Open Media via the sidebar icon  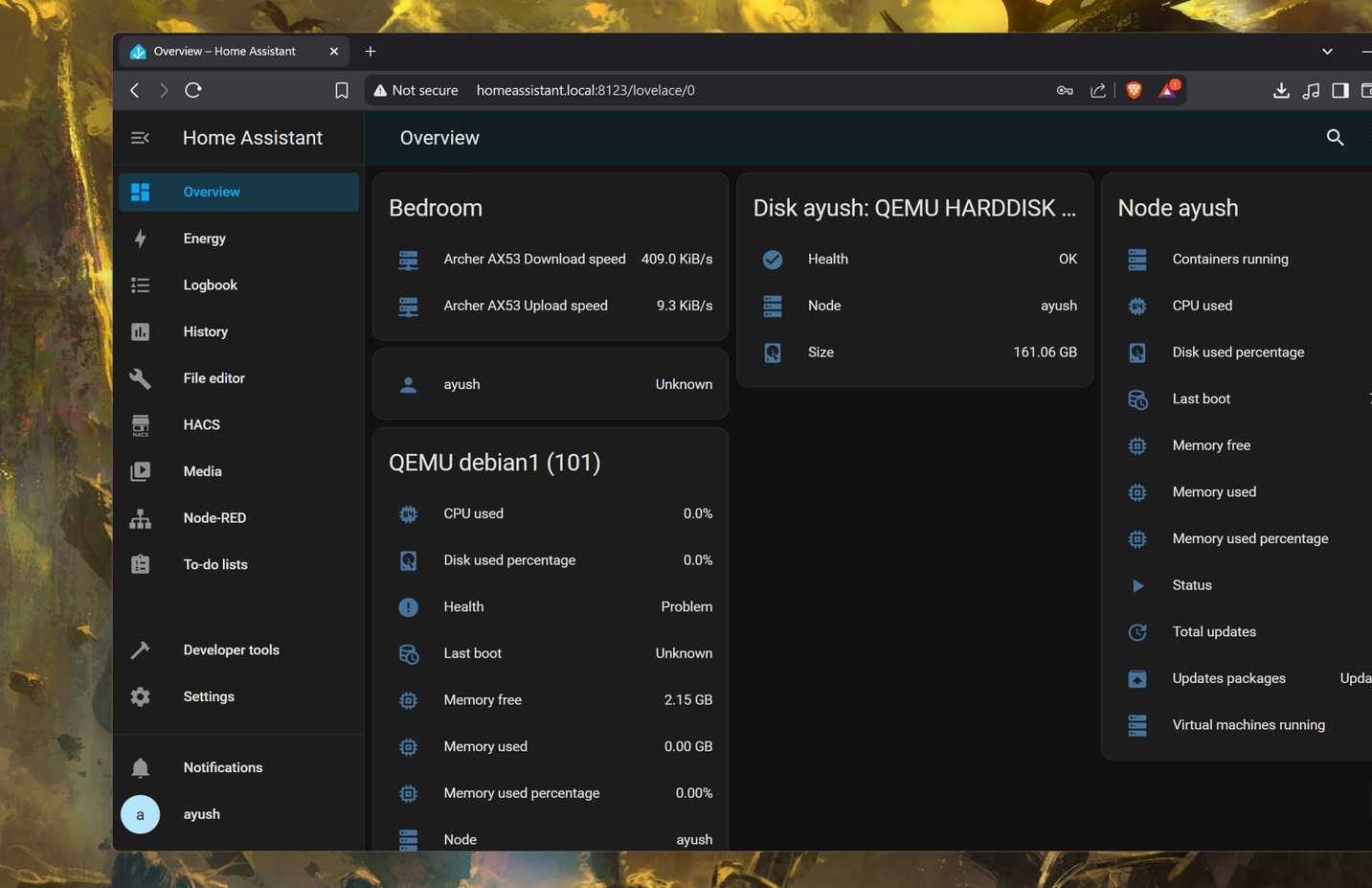click(x=140, y=470)
